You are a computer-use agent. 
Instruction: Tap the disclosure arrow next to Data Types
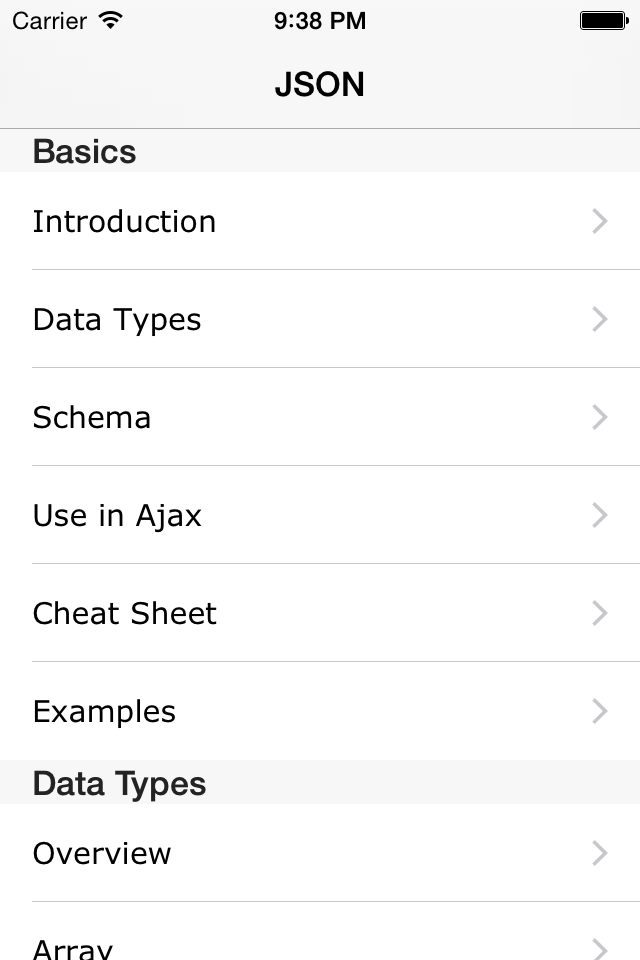click(600, 319)
